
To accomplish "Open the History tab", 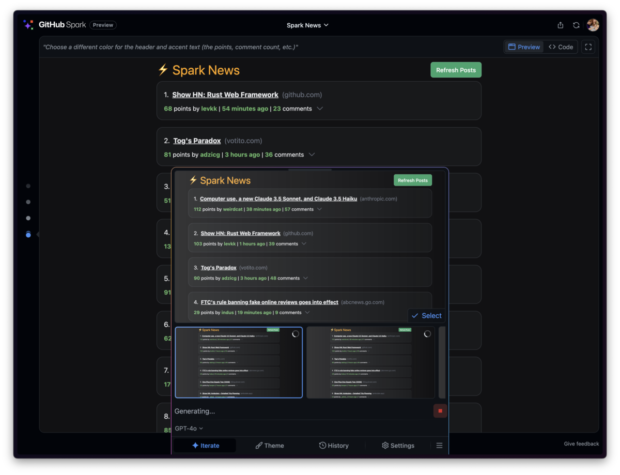I will tap(333, 445).
